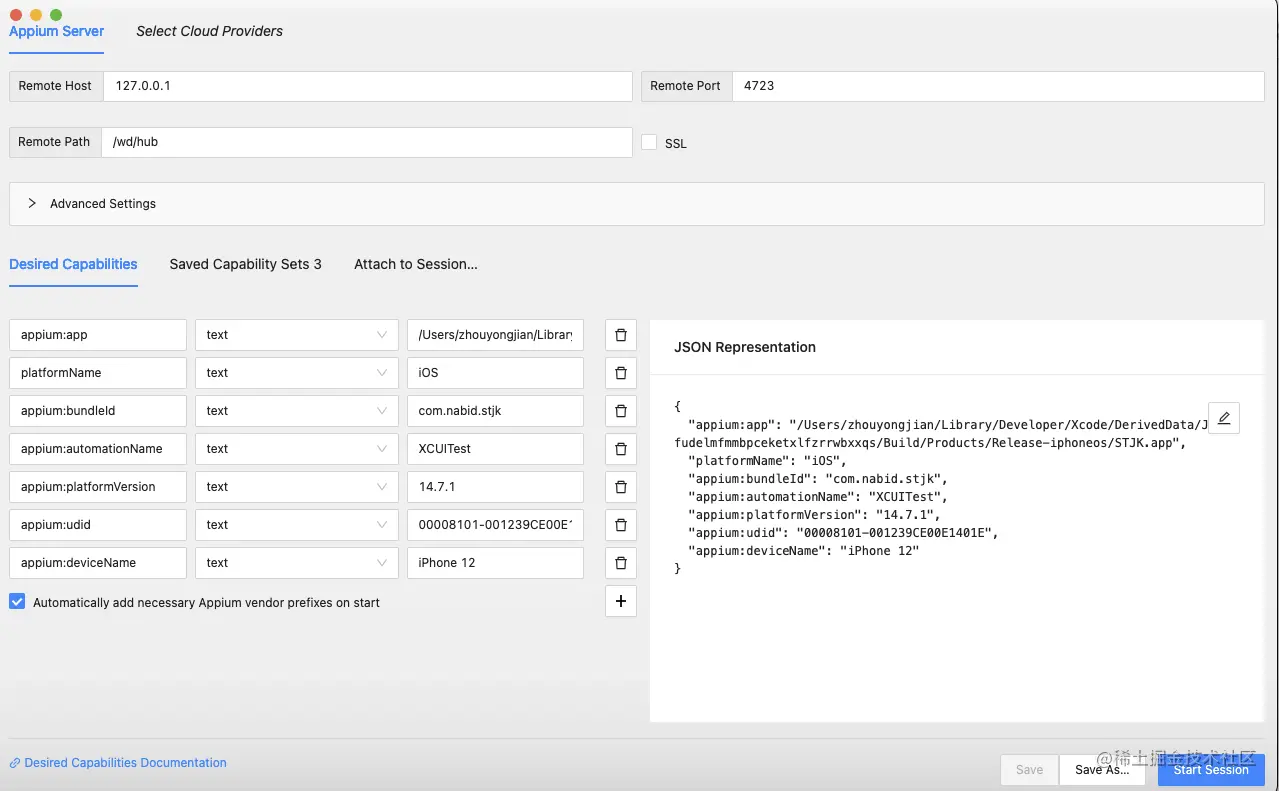Delete the appium:bundleId capability row
Image resolution: width=1279 pixels, height=791 pixels.
pos(620,411)
